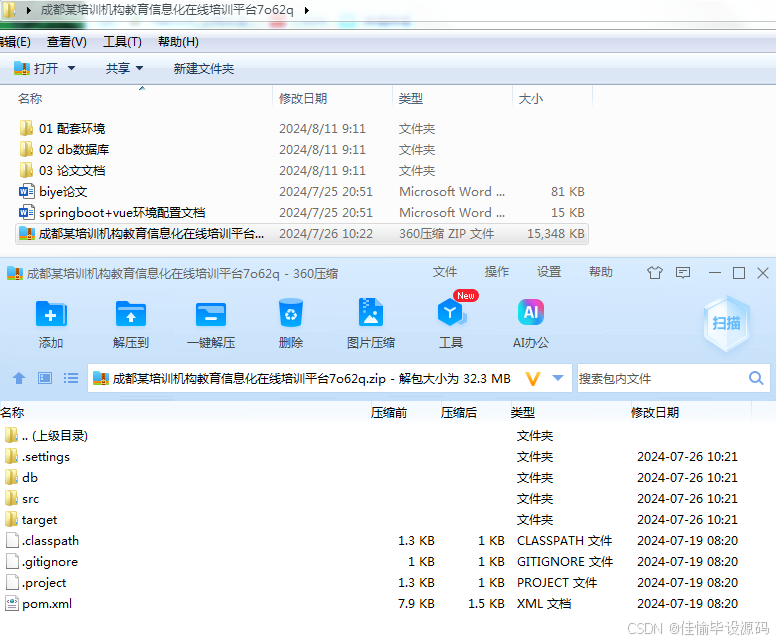Screen dimensions: 776x642
Task: Click the folder icon in the Explorer breadcrumb
Action: pos(9,9)
